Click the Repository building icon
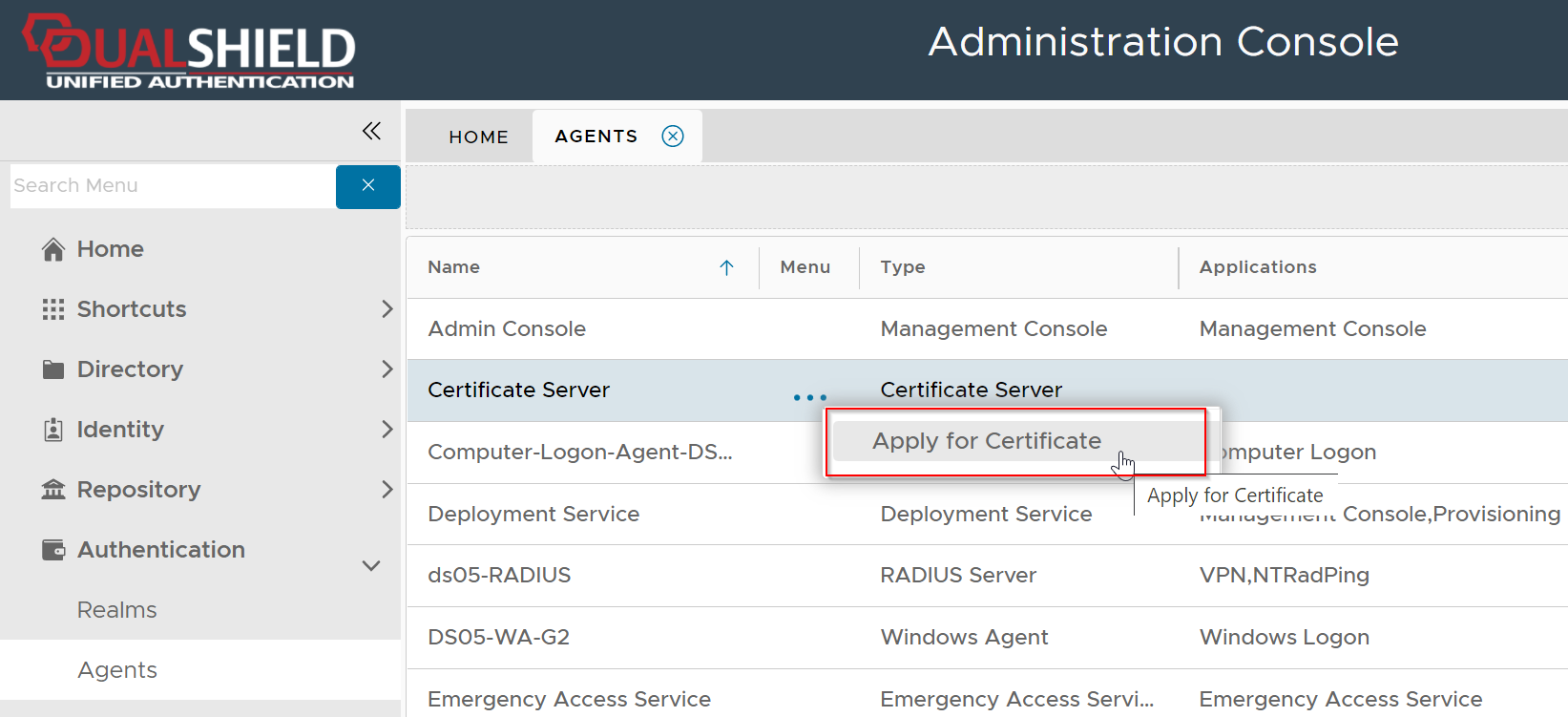The height and width of the screenshot is (717, 1568). tap(53, 490)
